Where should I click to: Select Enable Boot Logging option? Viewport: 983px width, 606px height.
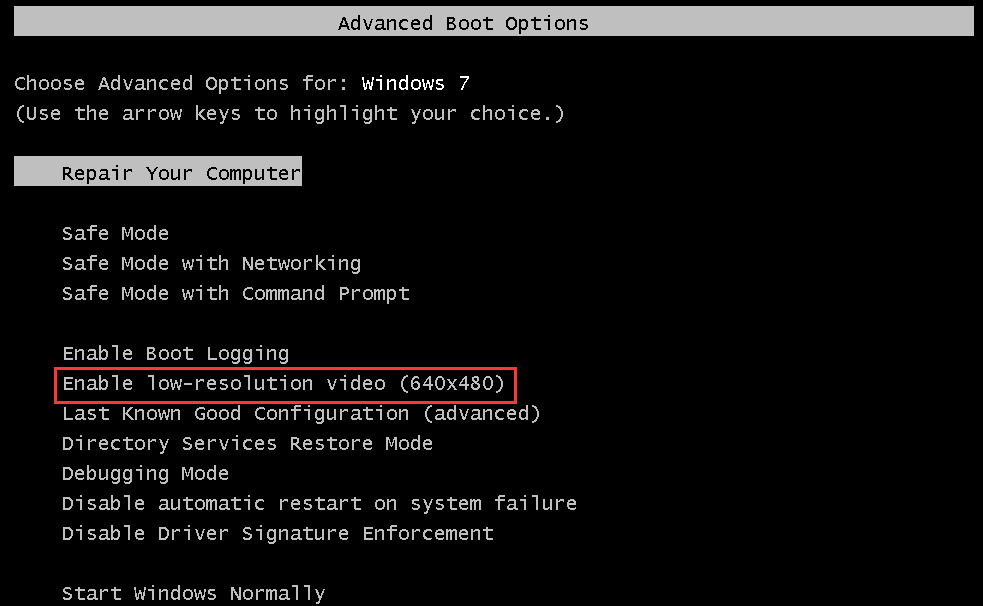click(175, 353)
